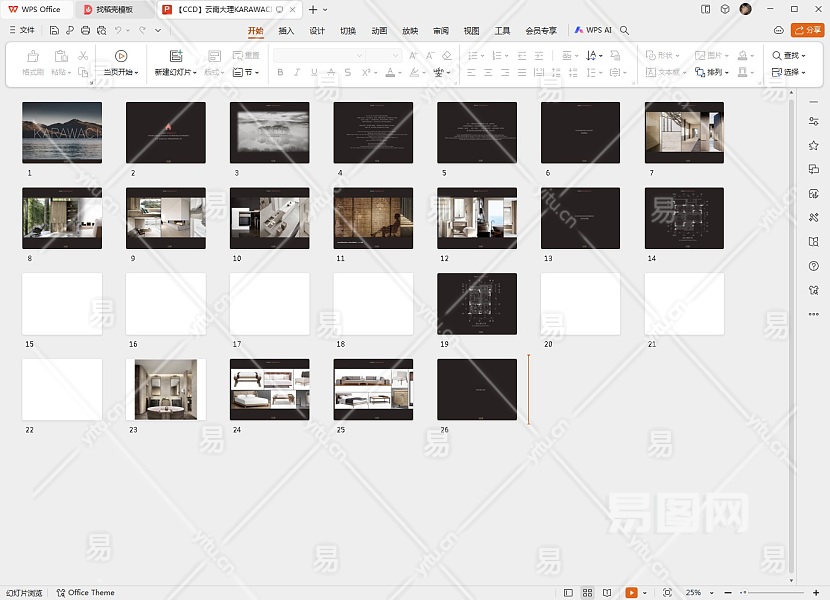Open the File (文件) menu button
The width and height of the screenshot is (830, 600).
(20, 31)
